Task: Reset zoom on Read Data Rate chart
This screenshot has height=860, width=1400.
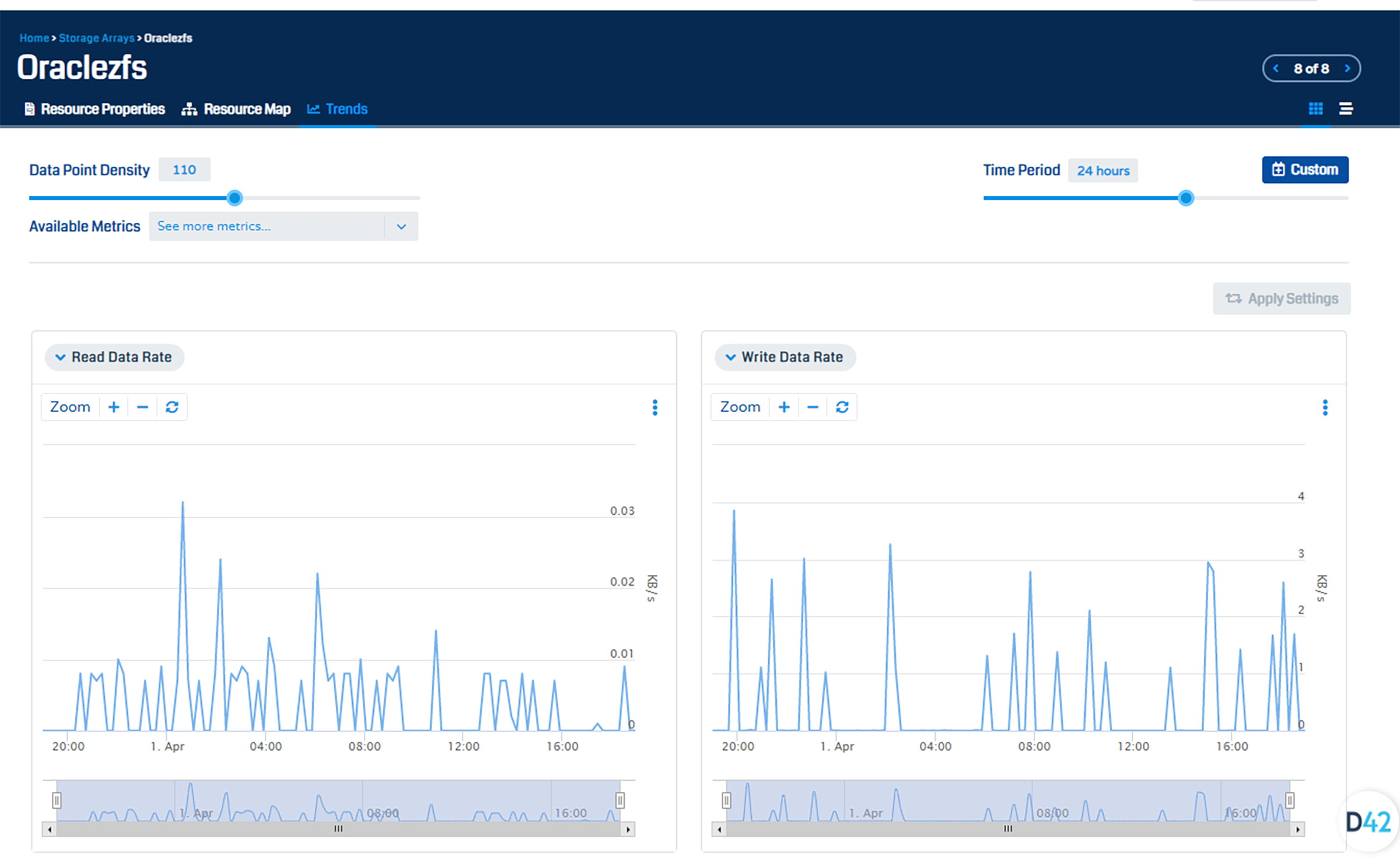Action: click(171, 407)
